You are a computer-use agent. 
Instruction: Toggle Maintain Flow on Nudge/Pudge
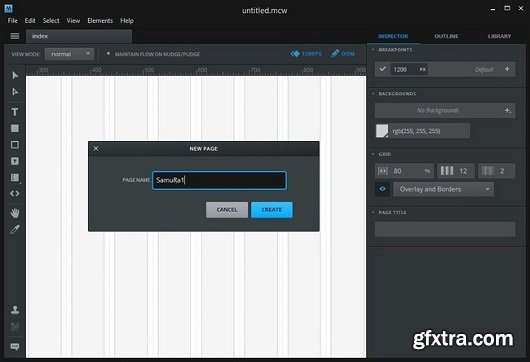(108, 53)
